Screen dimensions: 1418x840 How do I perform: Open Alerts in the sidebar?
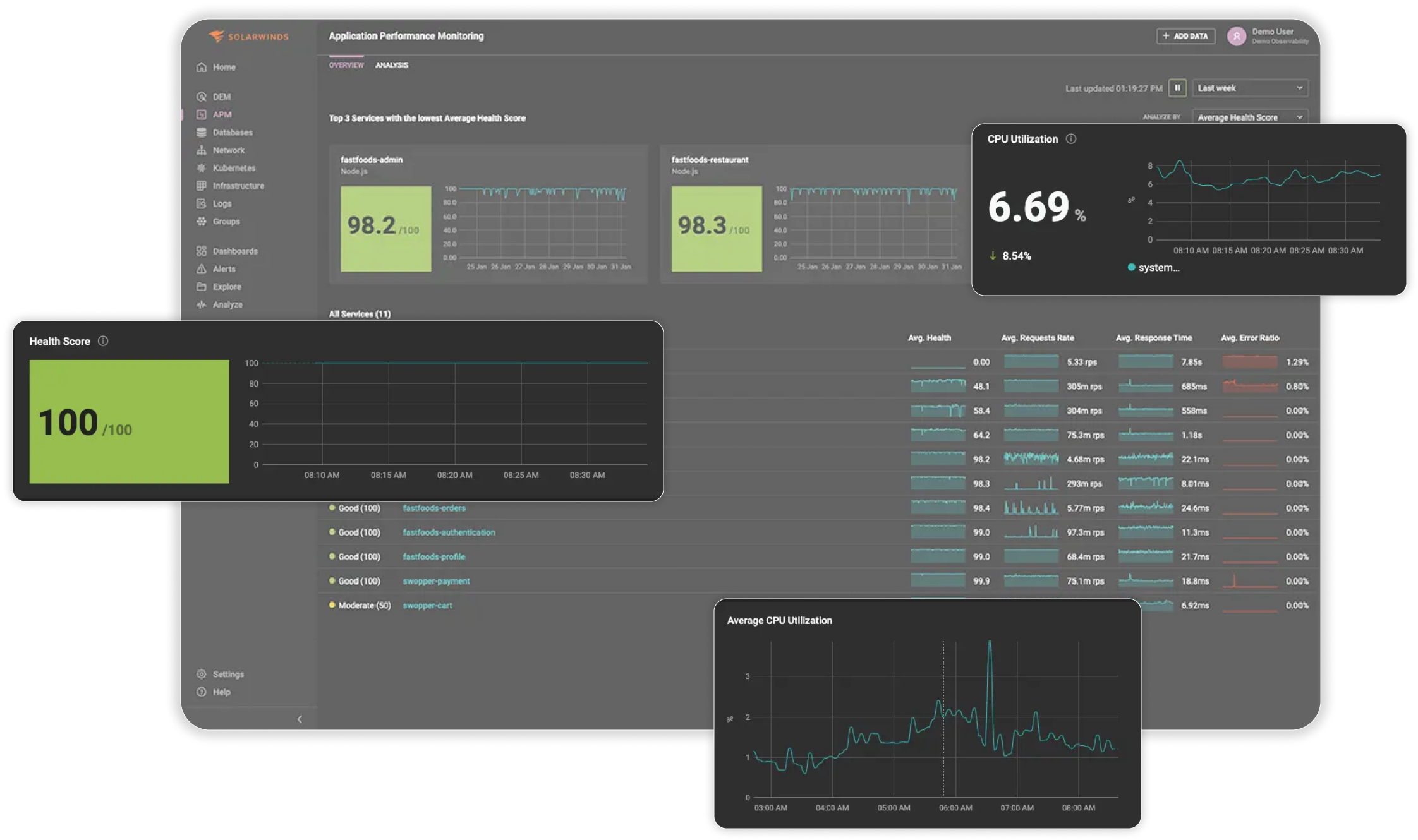pos(215,268)
